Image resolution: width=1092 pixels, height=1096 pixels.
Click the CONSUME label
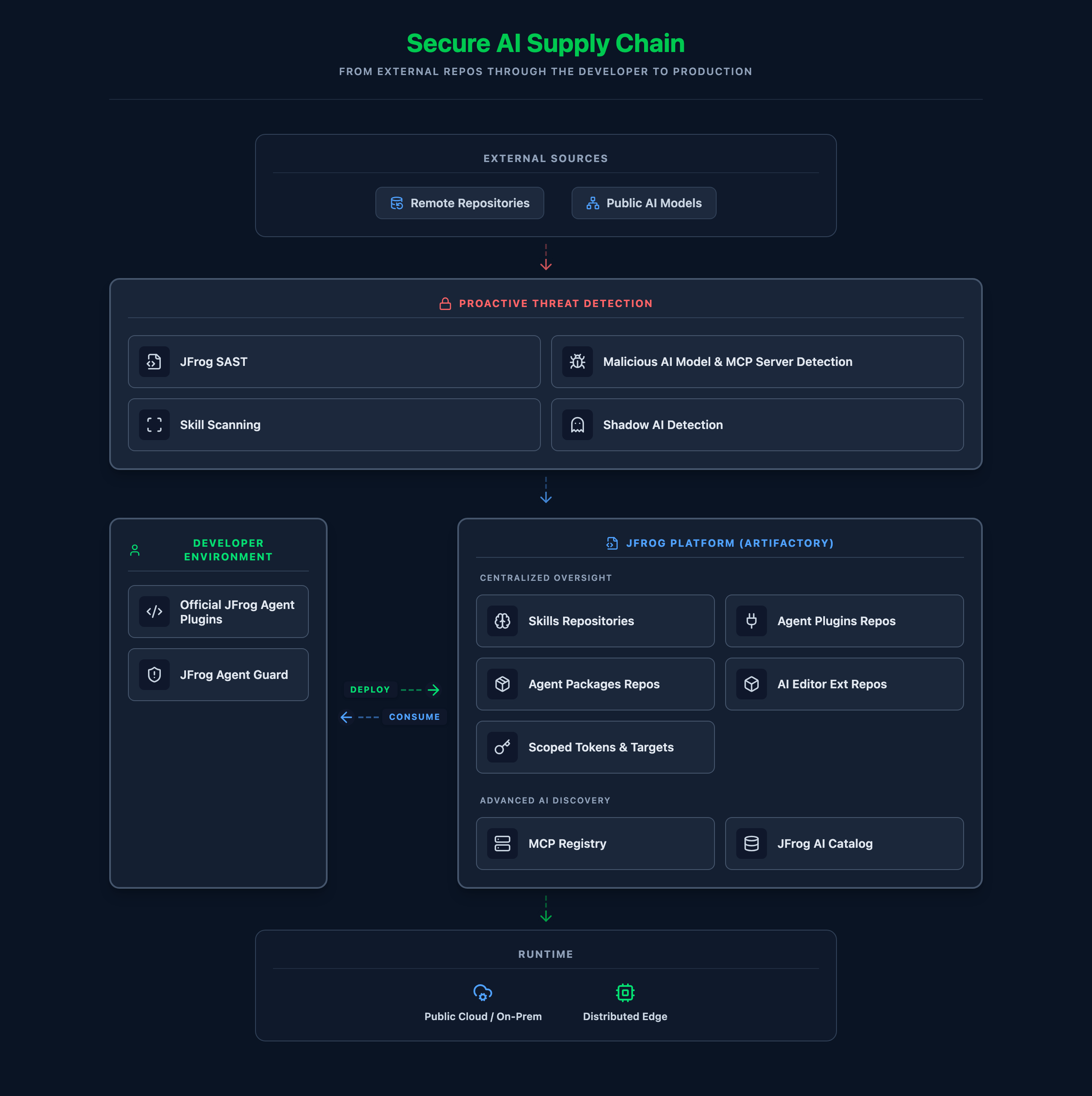(x=414, y=717)
